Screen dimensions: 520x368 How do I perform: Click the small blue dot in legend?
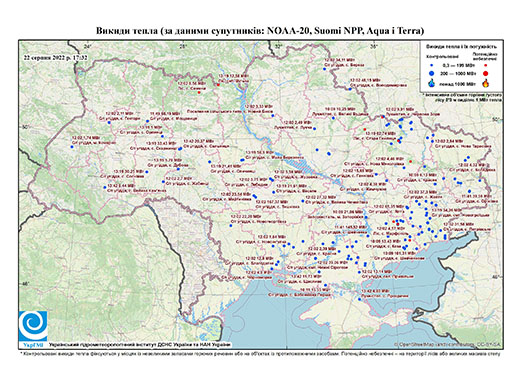pyautogui.click(x=432, y=65)
